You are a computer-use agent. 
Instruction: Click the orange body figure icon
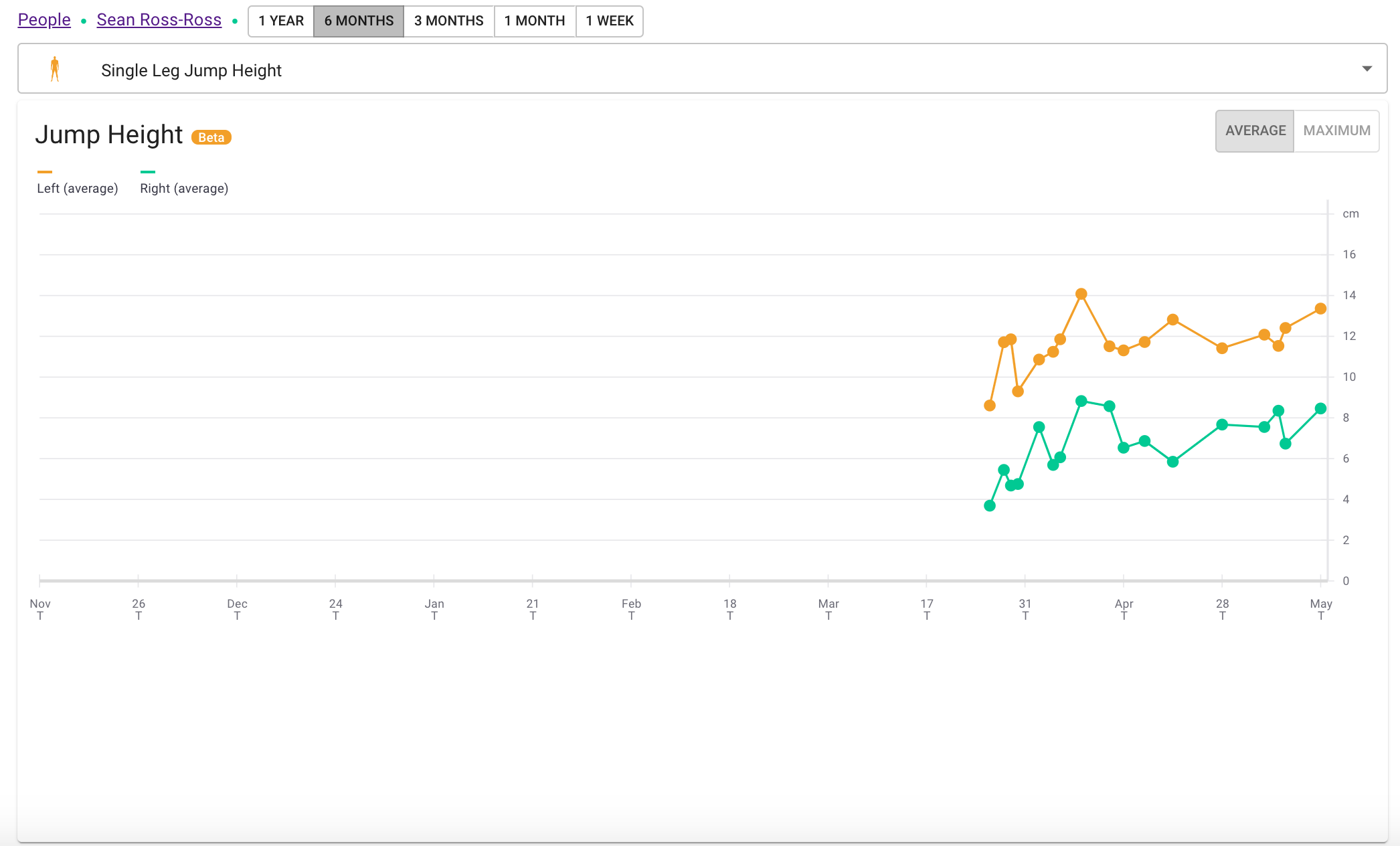tap(55, 69)
